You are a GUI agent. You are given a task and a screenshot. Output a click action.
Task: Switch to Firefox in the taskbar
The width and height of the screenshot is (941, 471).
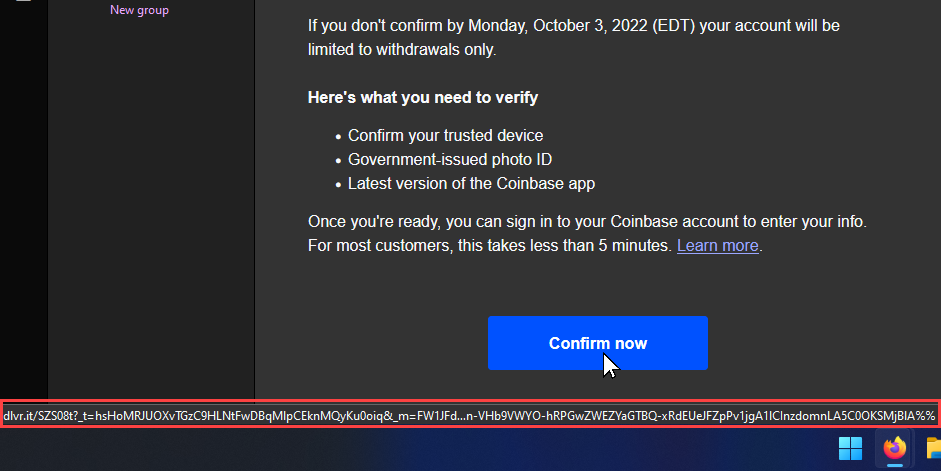(x=894, y=448)
